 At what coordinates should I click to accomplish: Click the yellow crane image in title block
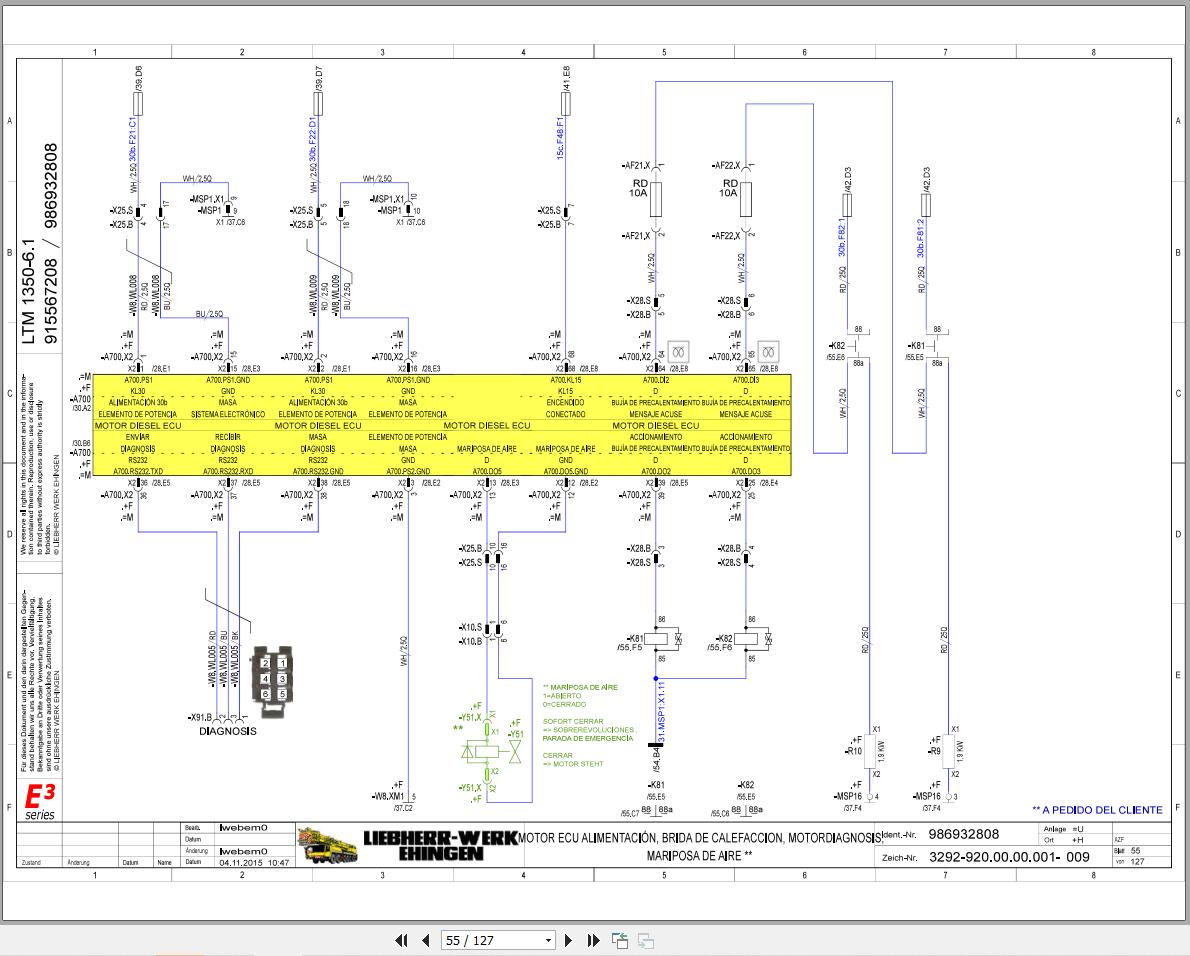(328, 845)
